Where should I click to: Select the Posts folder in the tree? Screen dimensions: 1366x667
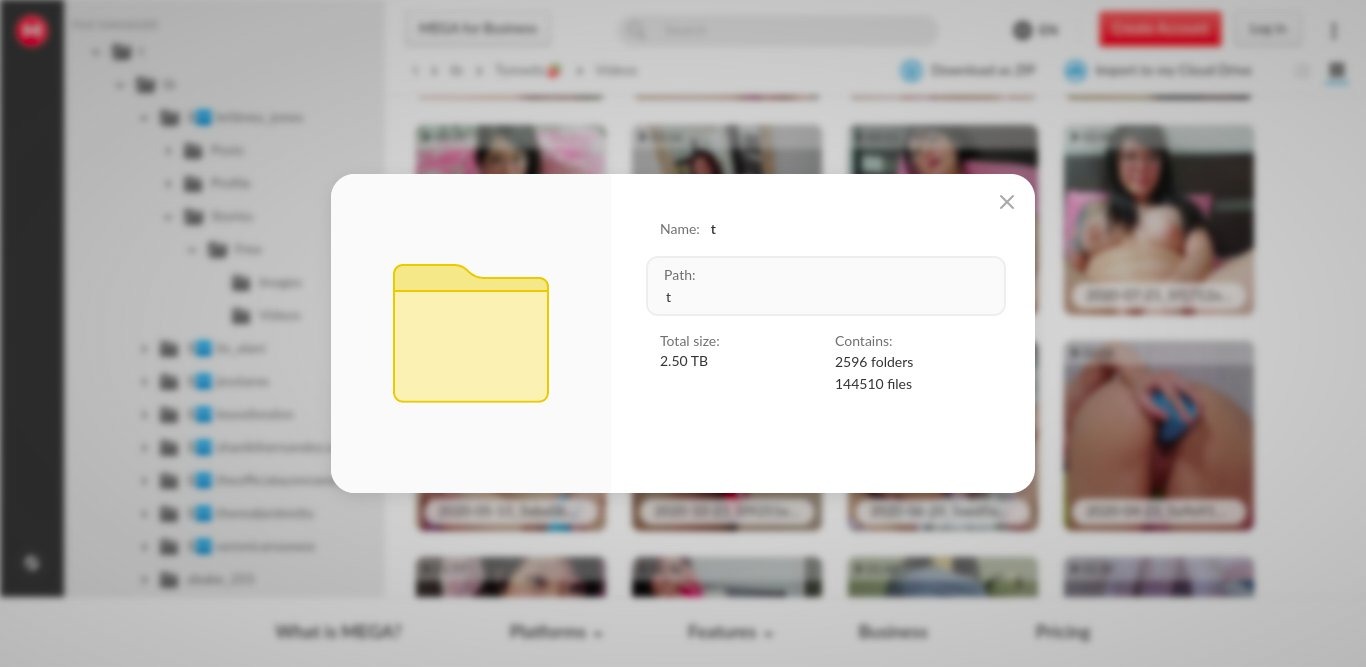click(x=214, y=150)
